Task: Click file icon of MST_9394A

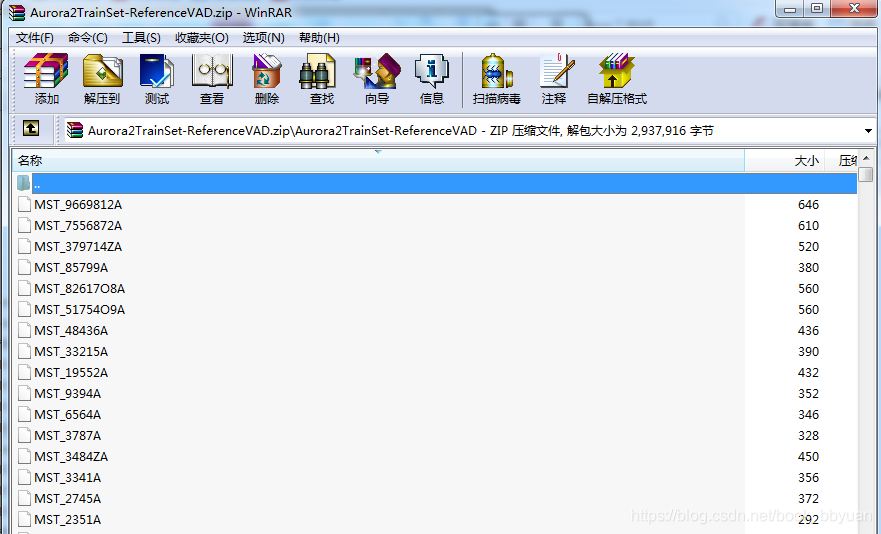Action: [24, 393]
